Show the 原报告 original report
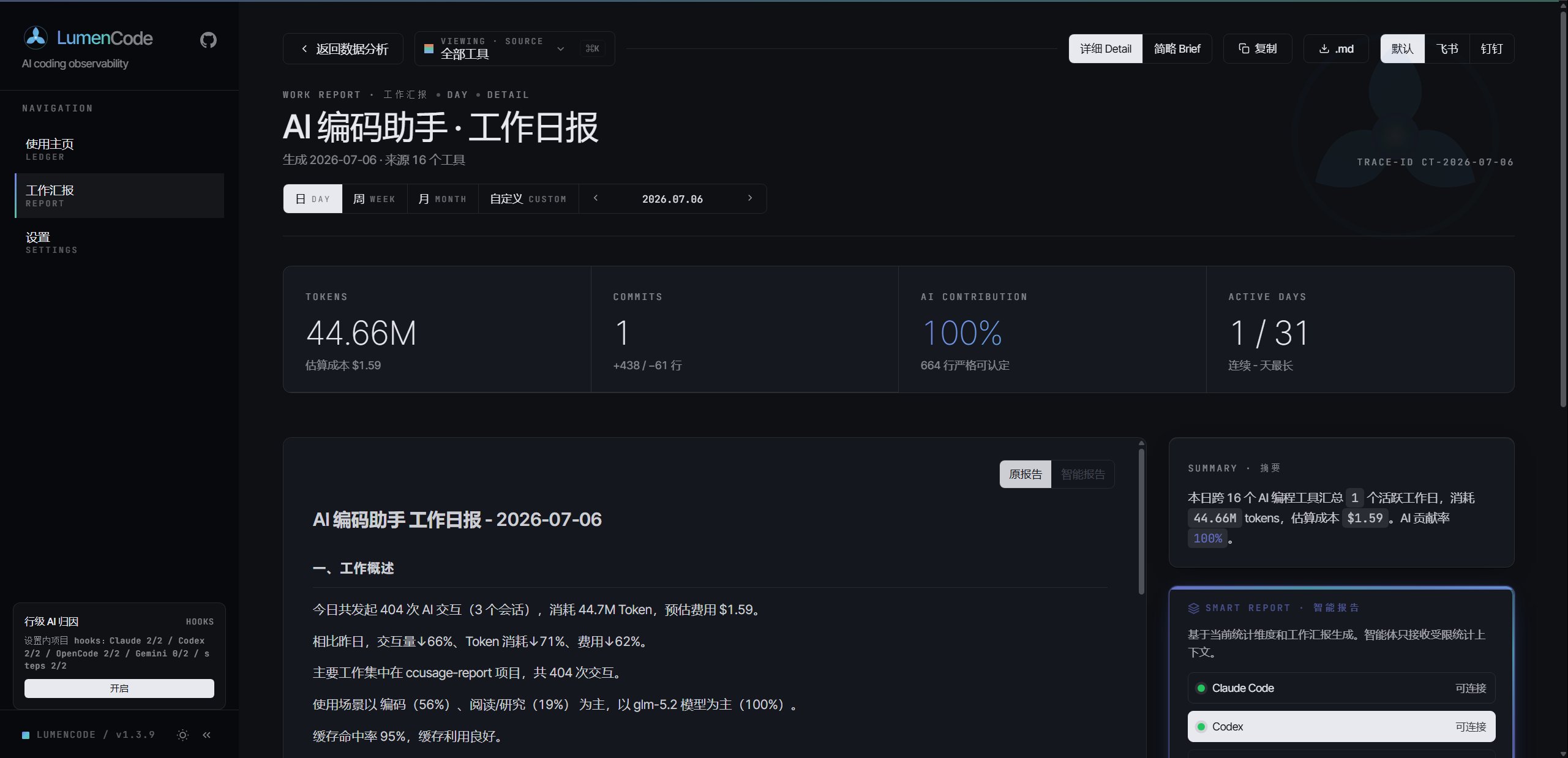1568x758 pixels. (x=1025, y=474)
